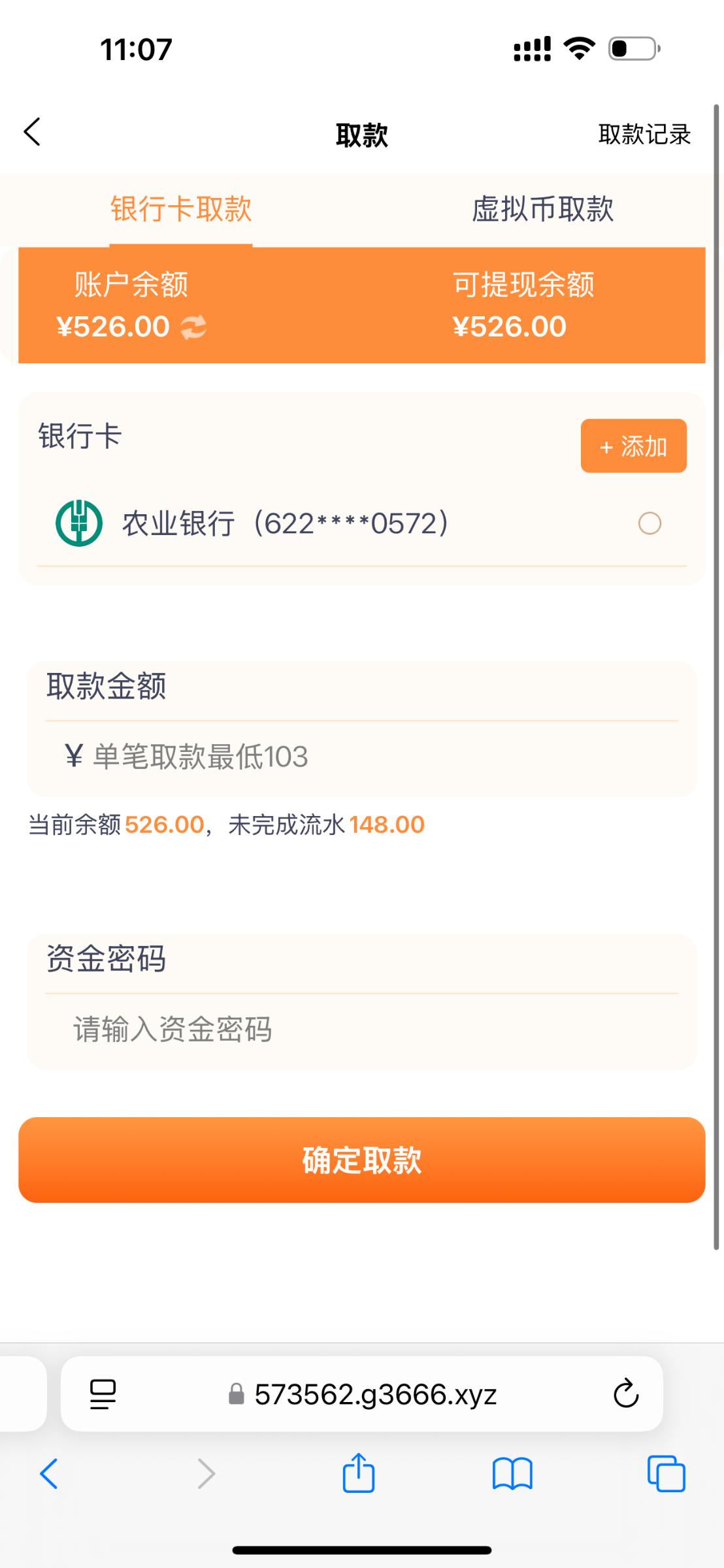This screenshot has width=724, height=1568.
Task: Go back using Safari's bottom back arrow
Action: point(50,1474)
